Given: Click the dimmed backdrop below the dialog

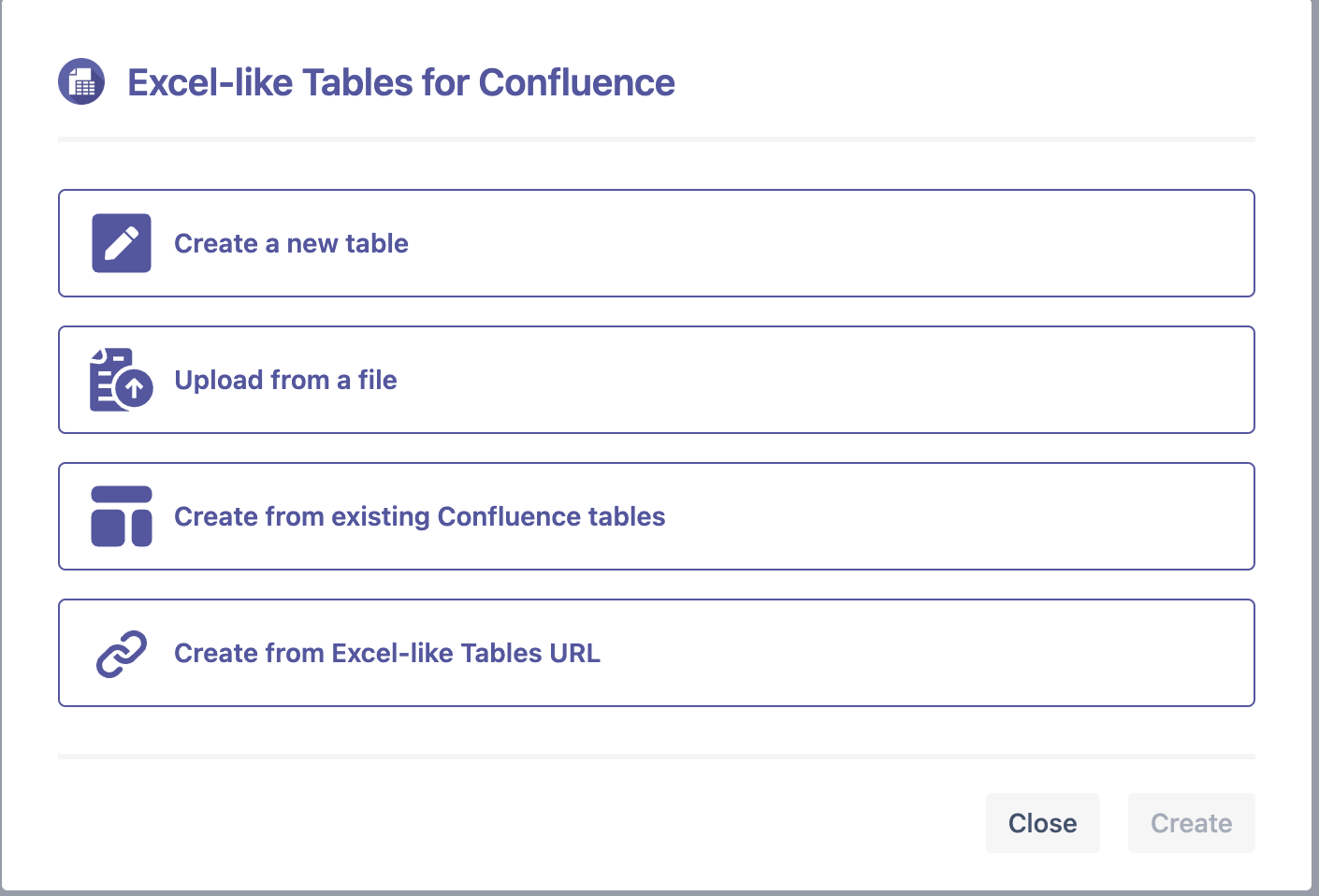Looking at the screenshot, I should point(655,893).
